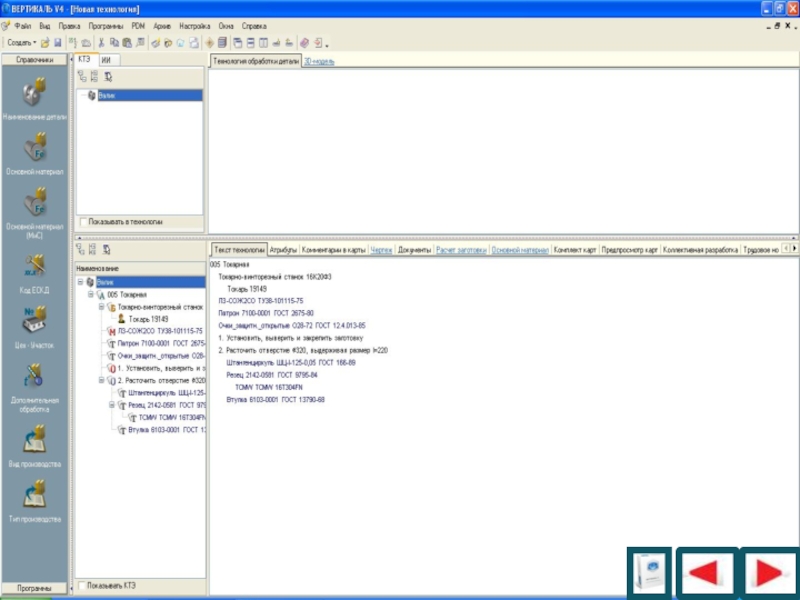Open the Настройка menu

(x=194, y=24)
